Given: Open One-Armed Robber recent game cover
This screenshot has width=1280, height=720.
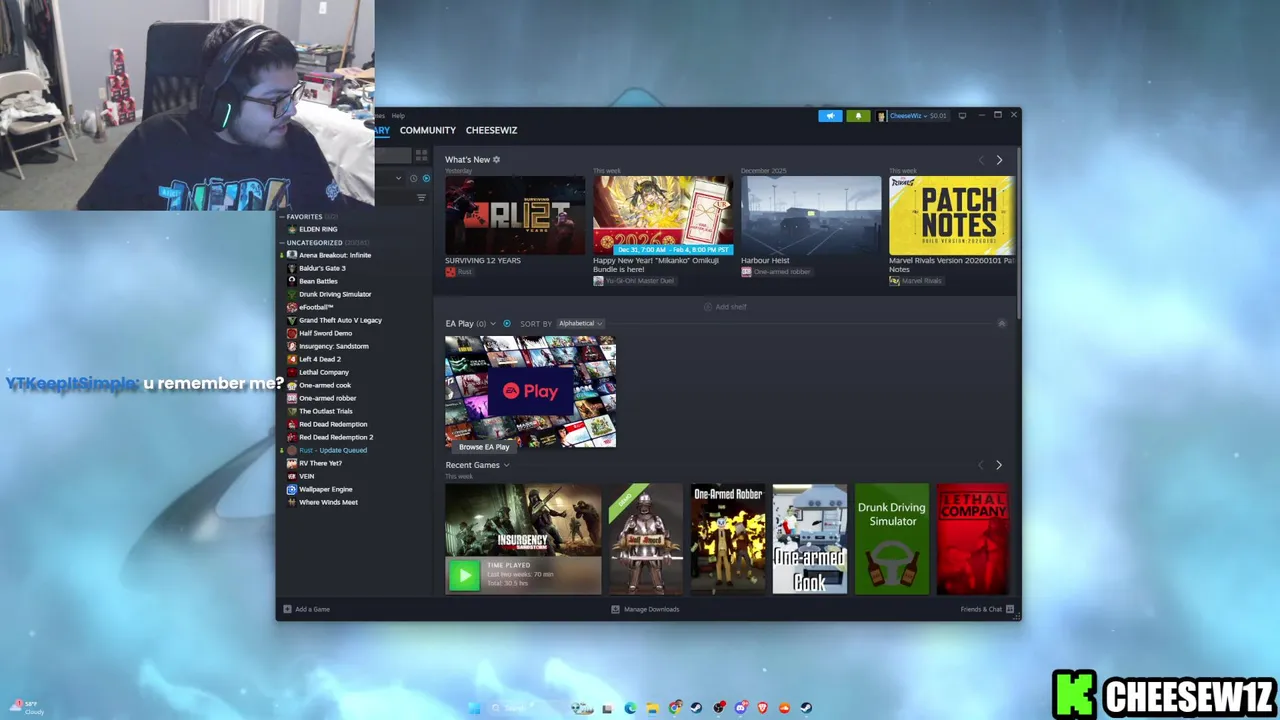Looking at the screenshot, I should point(728,539).
